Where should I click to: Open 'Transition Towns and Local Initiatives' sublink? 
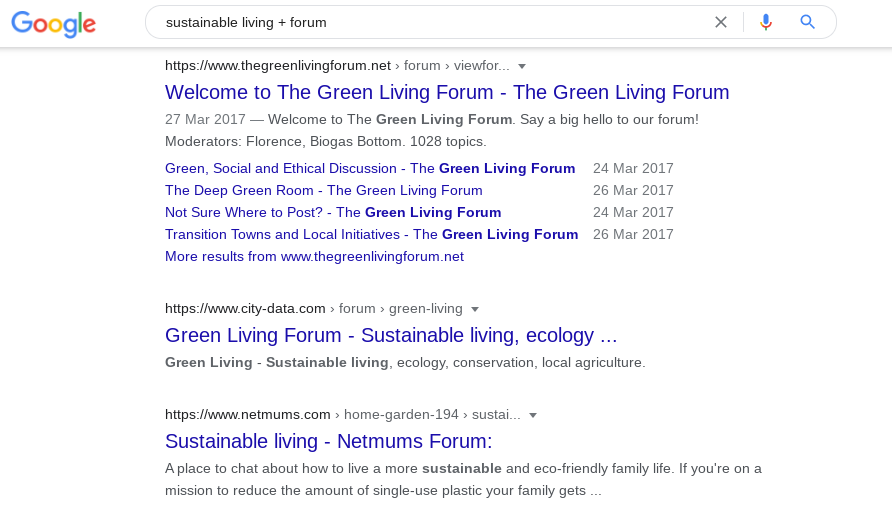(371, 234)
